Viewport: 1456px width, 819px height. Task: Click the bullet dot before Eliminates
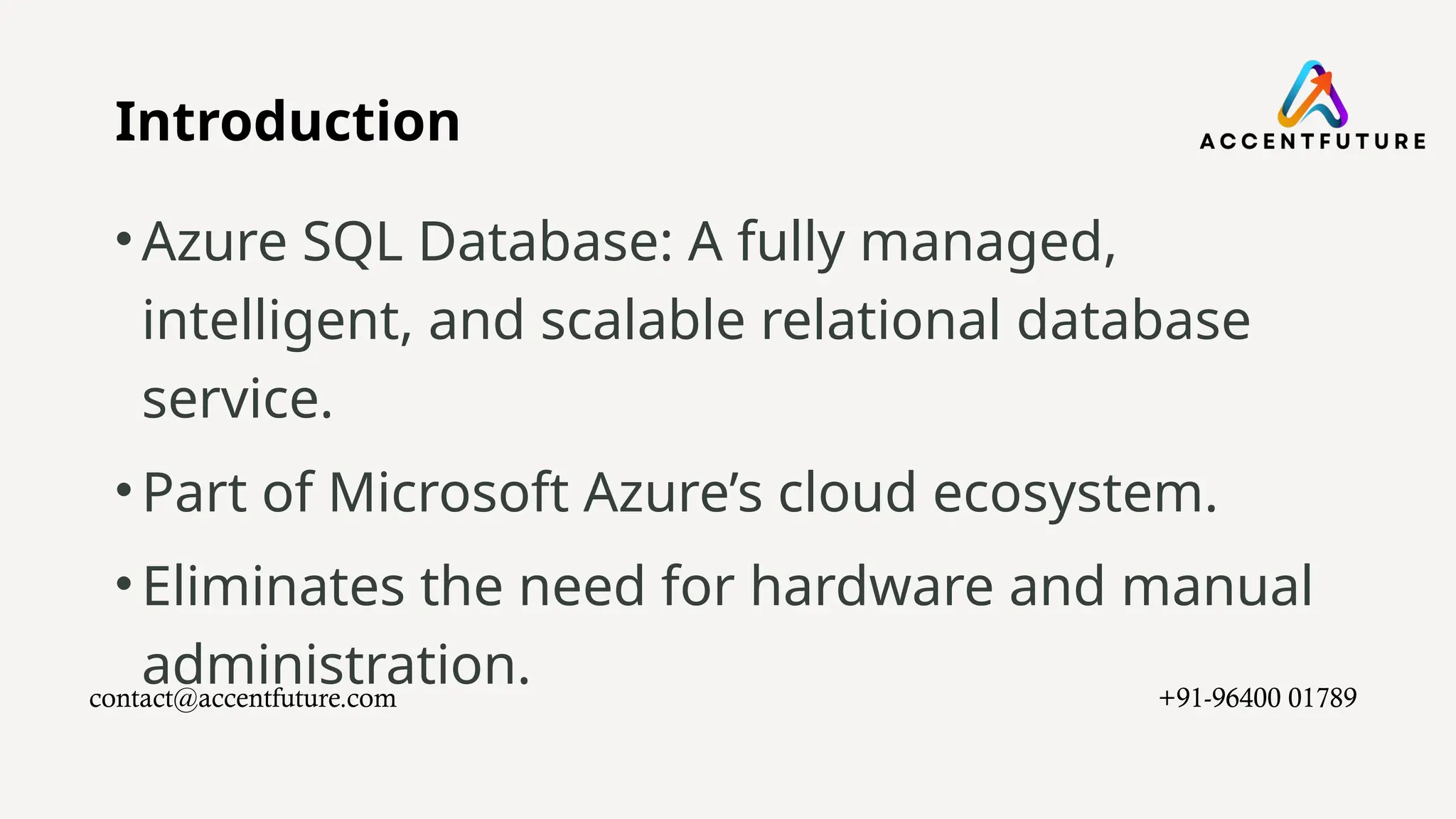pos(124,584)
